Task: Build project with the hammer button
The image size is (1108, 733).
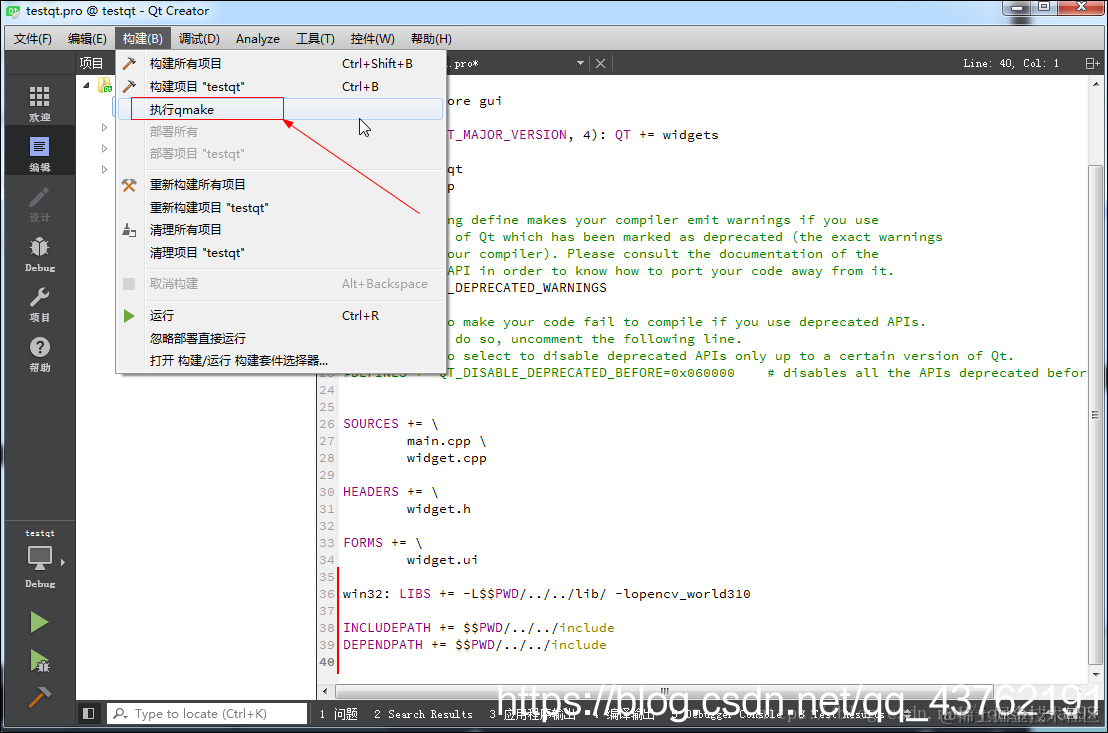Action: pos(40,698)
